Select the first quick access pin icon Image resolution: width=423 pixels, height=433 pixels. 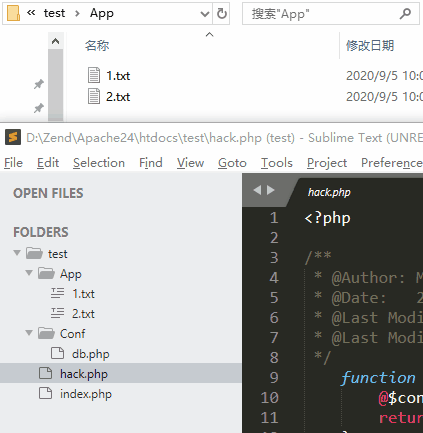point(39,84)
